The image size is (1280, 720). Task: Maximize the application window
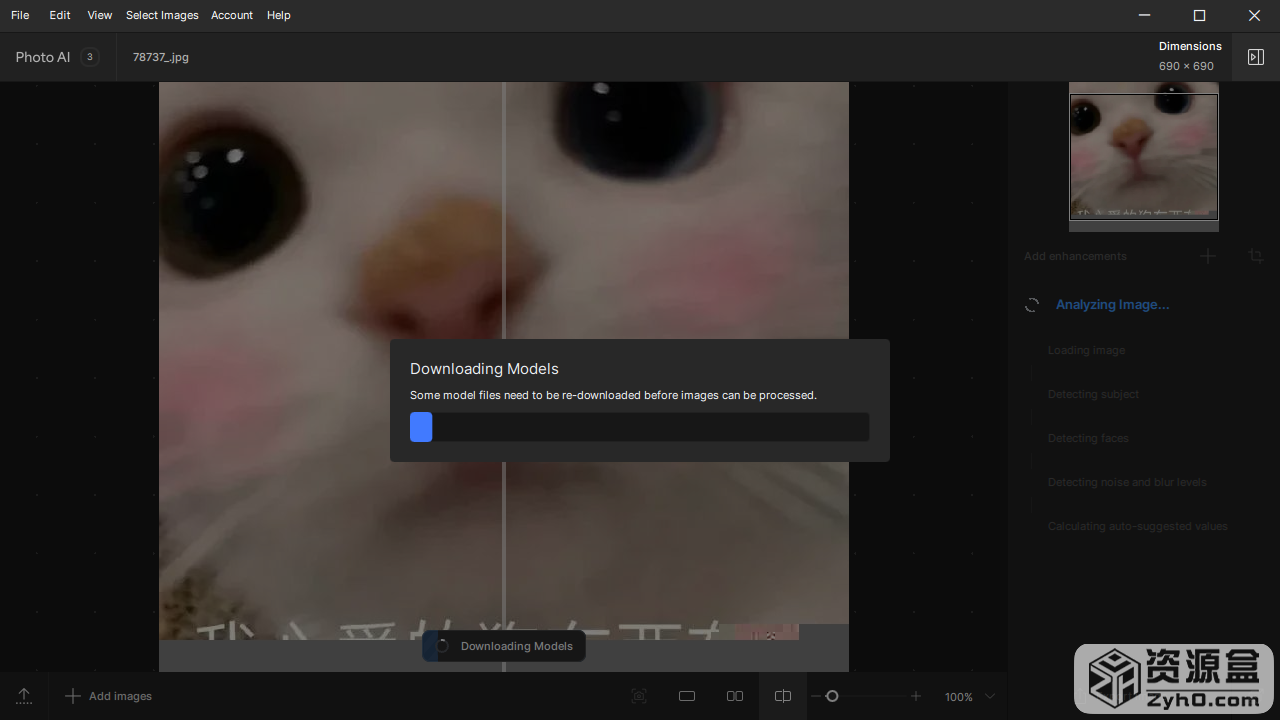click(1200, 15)
